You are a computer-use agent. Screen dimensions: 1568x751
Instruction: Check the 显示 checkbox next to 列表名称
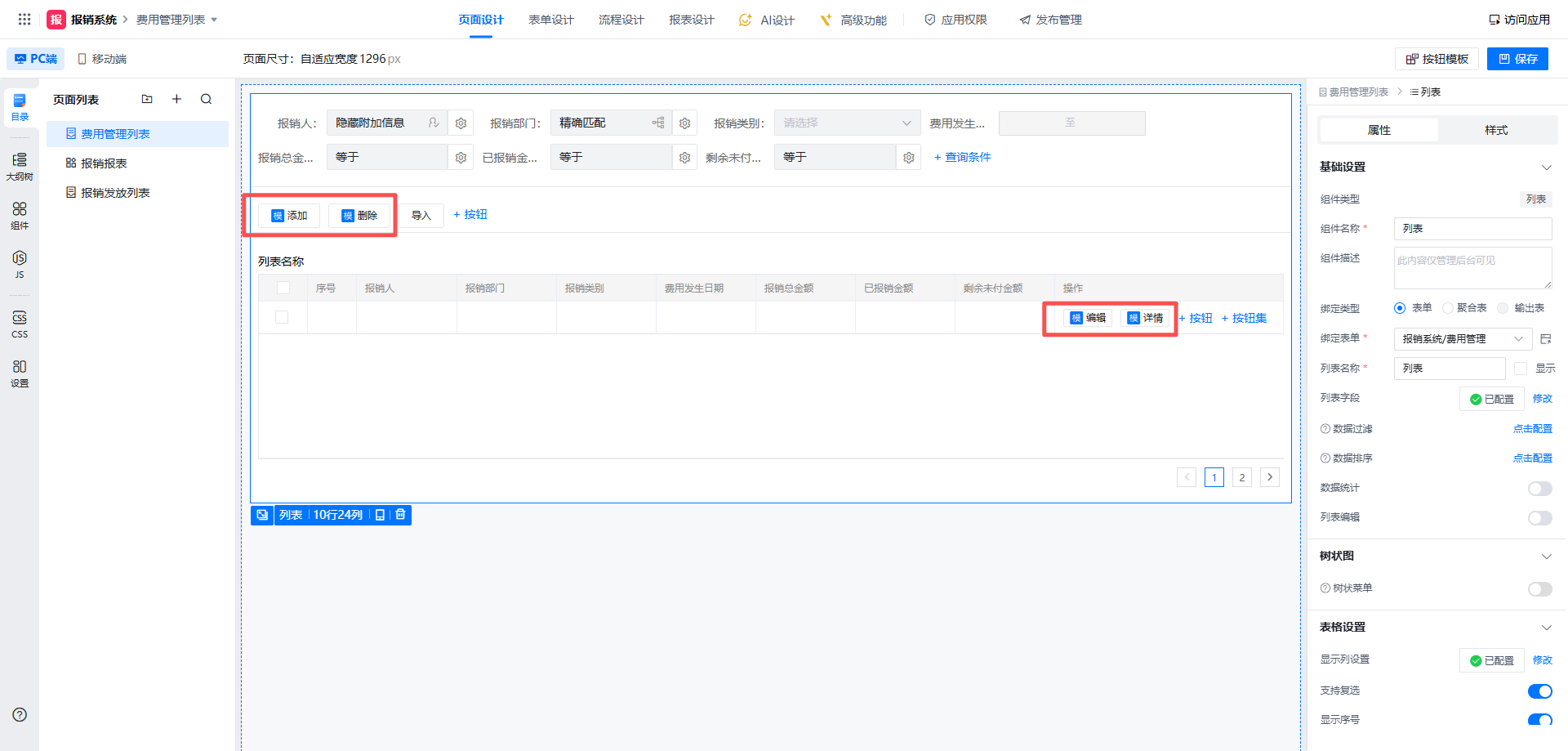(1520, 369)
